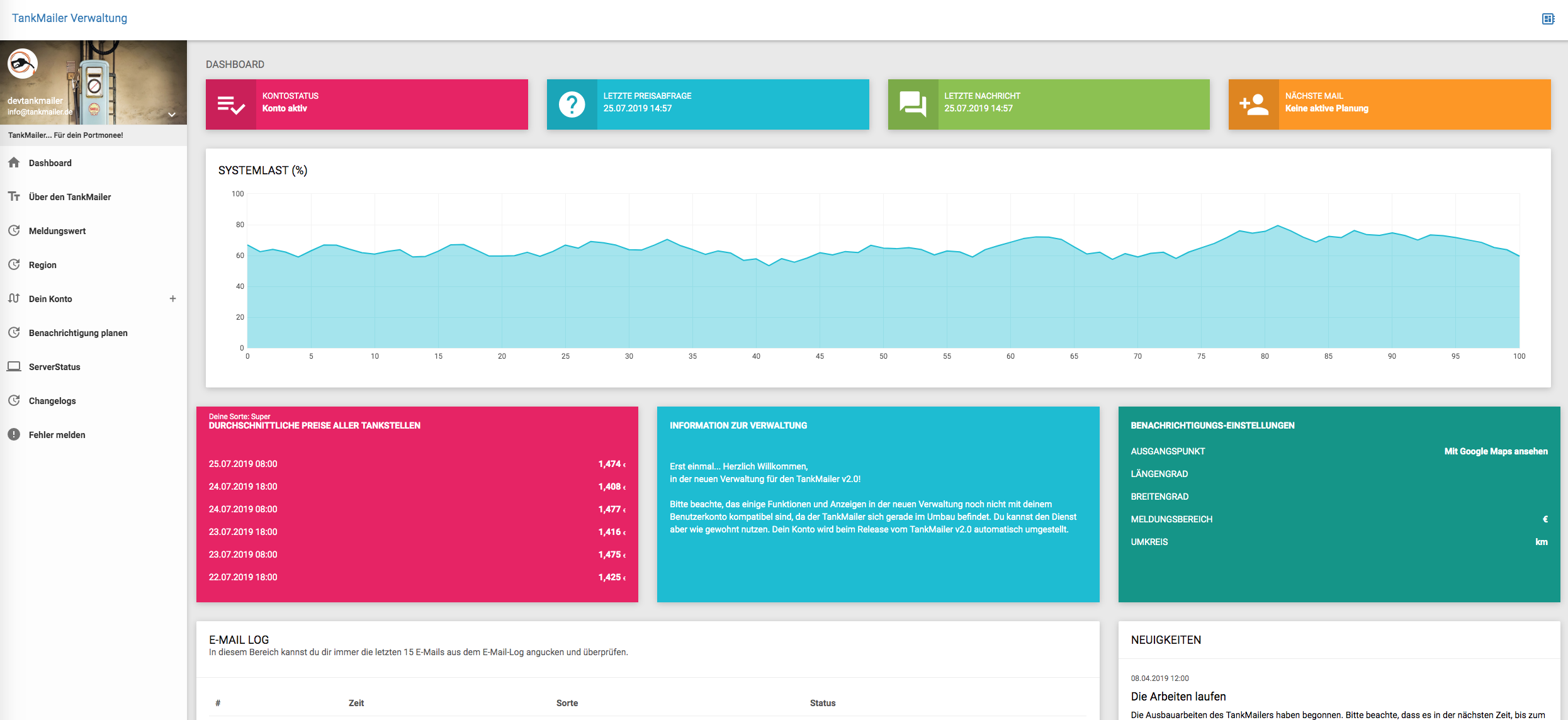This screenshot has height=720, width=1568.
Task: Select price row 24.07.2019 18:00
Action: click(x=417, y=487)
